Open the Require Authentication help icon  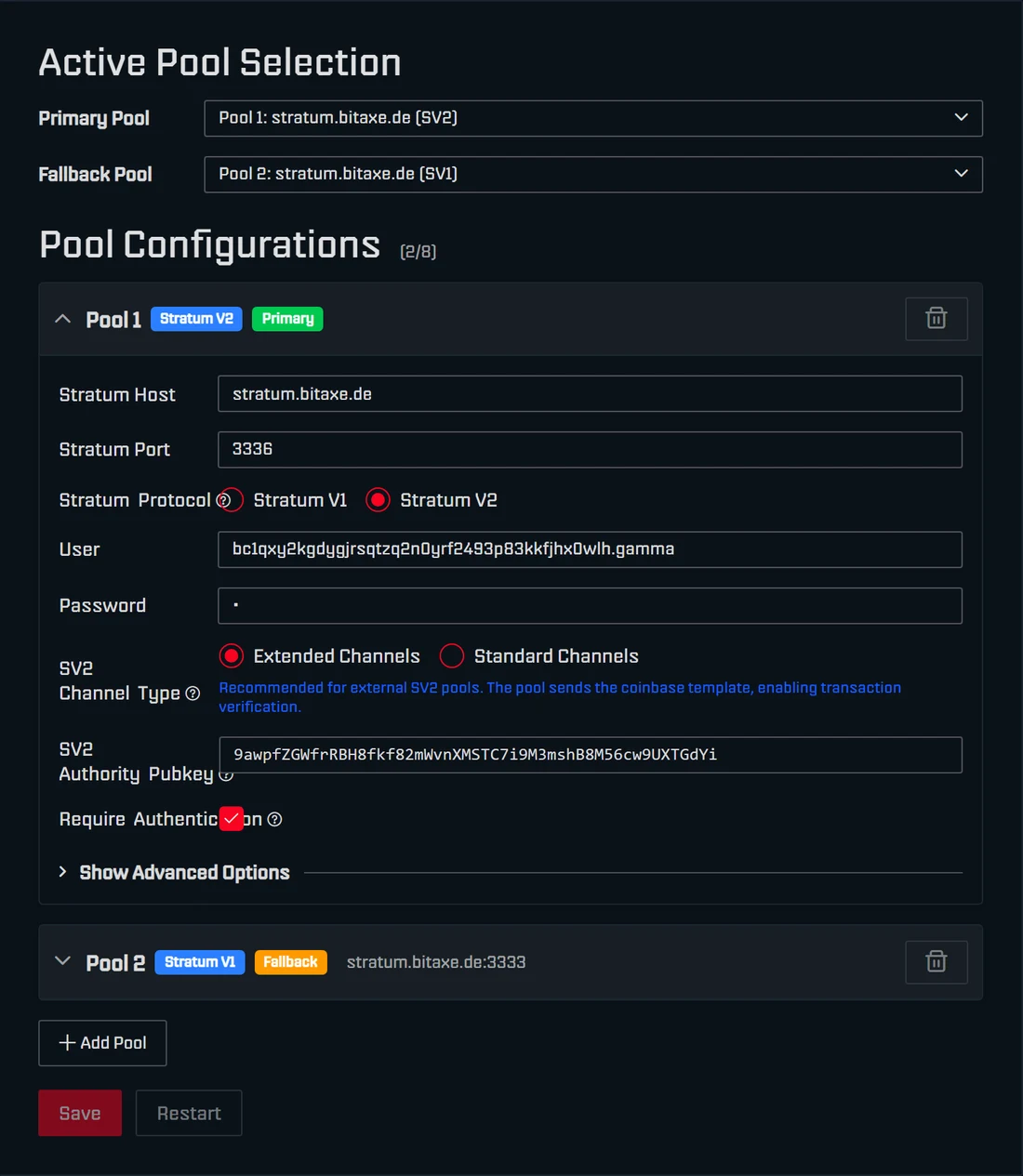274,819
